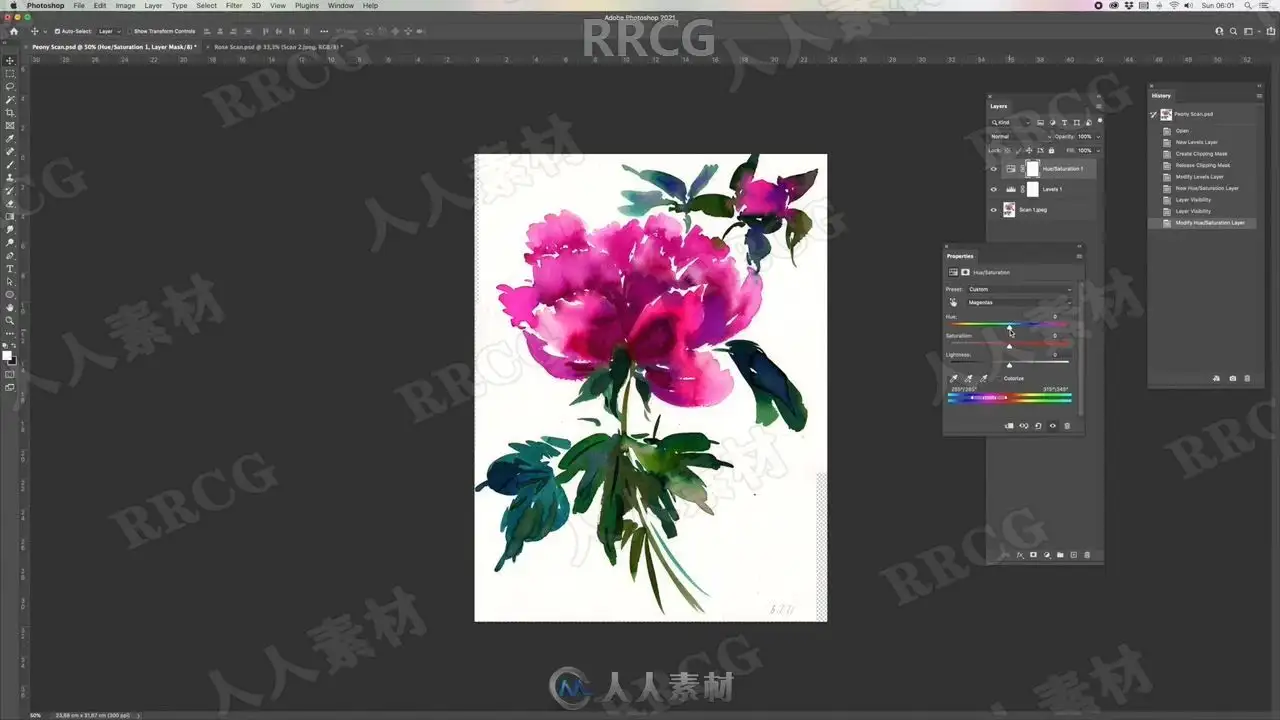1280x720 pixels.
Task: Select the Eyedropper tool in toolbox
Action: [11, 138]
